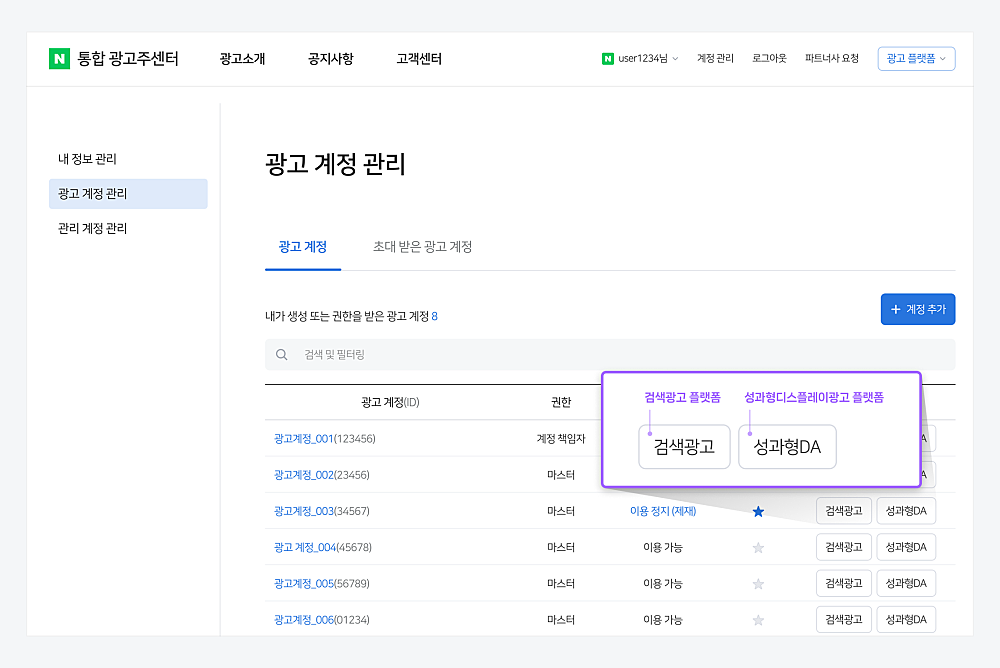Click 검색광고 button for 광고계정_006
The image size is (1000, 668).
point(844,620)
